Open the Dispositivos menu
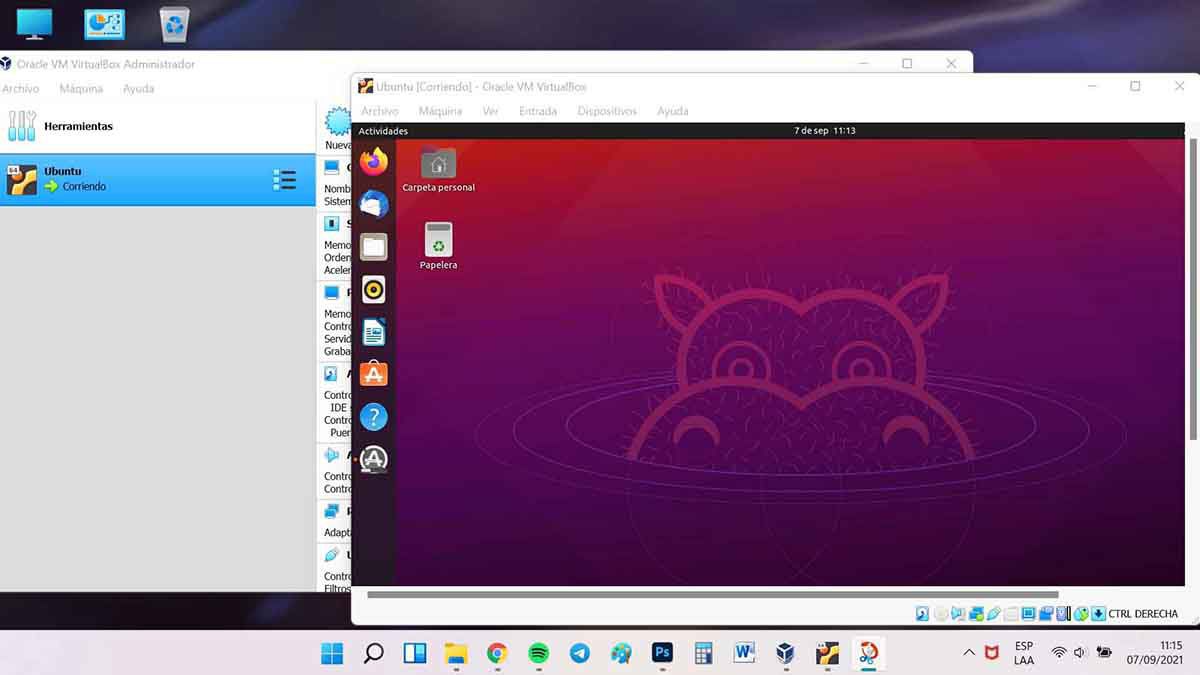This screenshot has width=1200, height=675. tap(607, 111)
